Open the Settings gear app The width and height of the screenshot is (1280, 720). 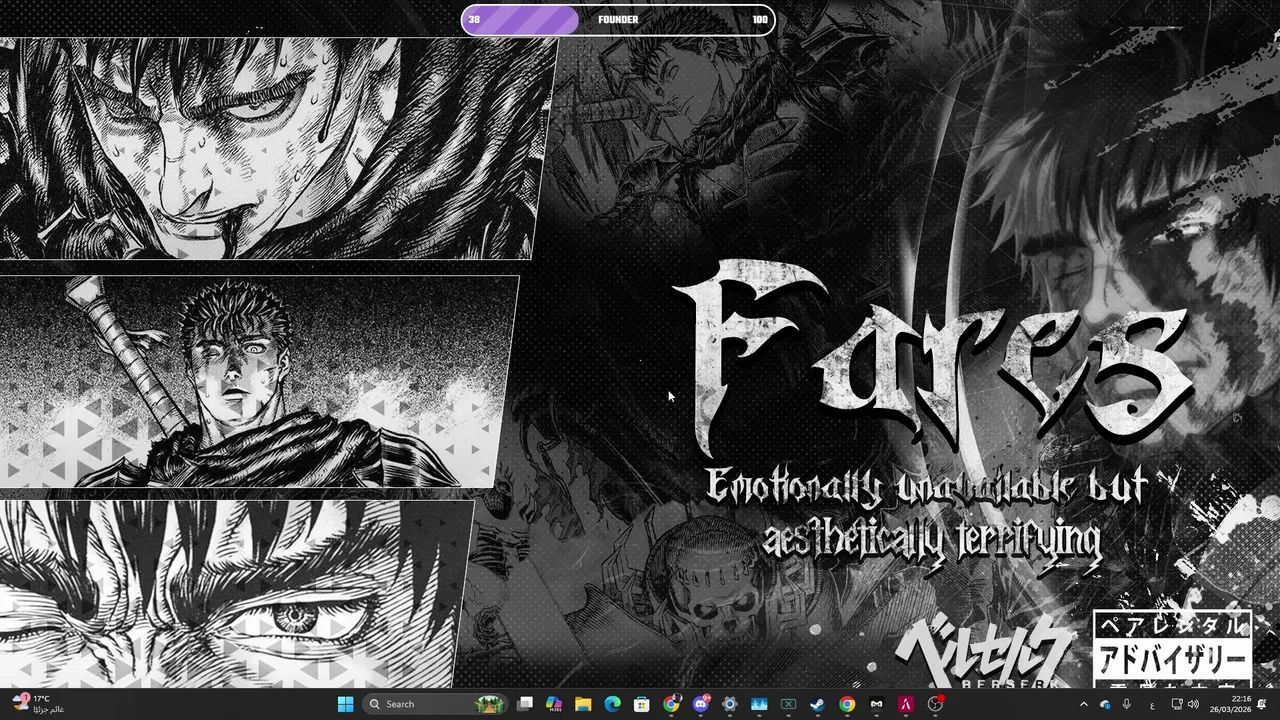coord(730,704)
